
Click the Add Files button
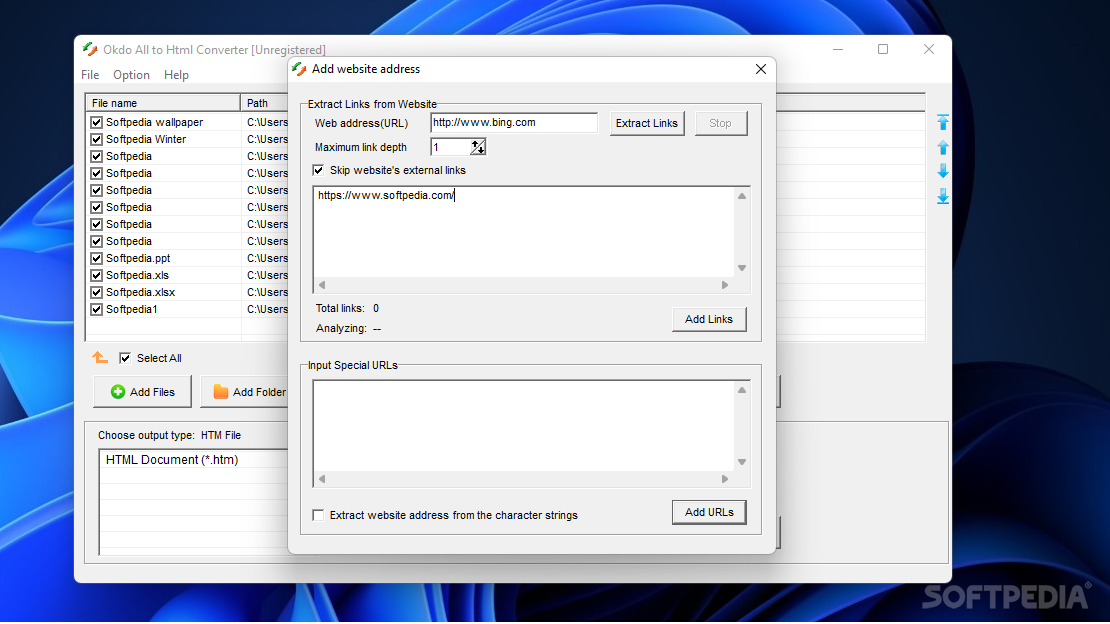(142, 392)
